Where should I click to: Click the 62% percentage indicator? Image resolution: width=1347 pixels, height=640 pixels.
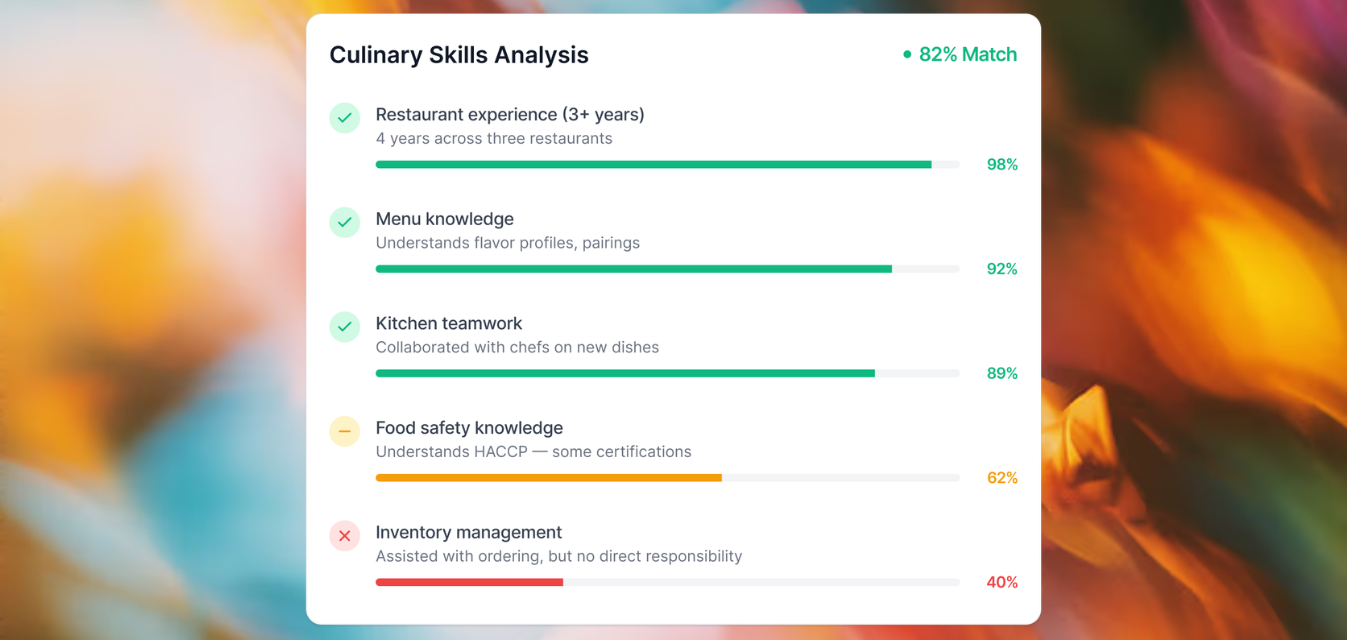(1002, 477)
